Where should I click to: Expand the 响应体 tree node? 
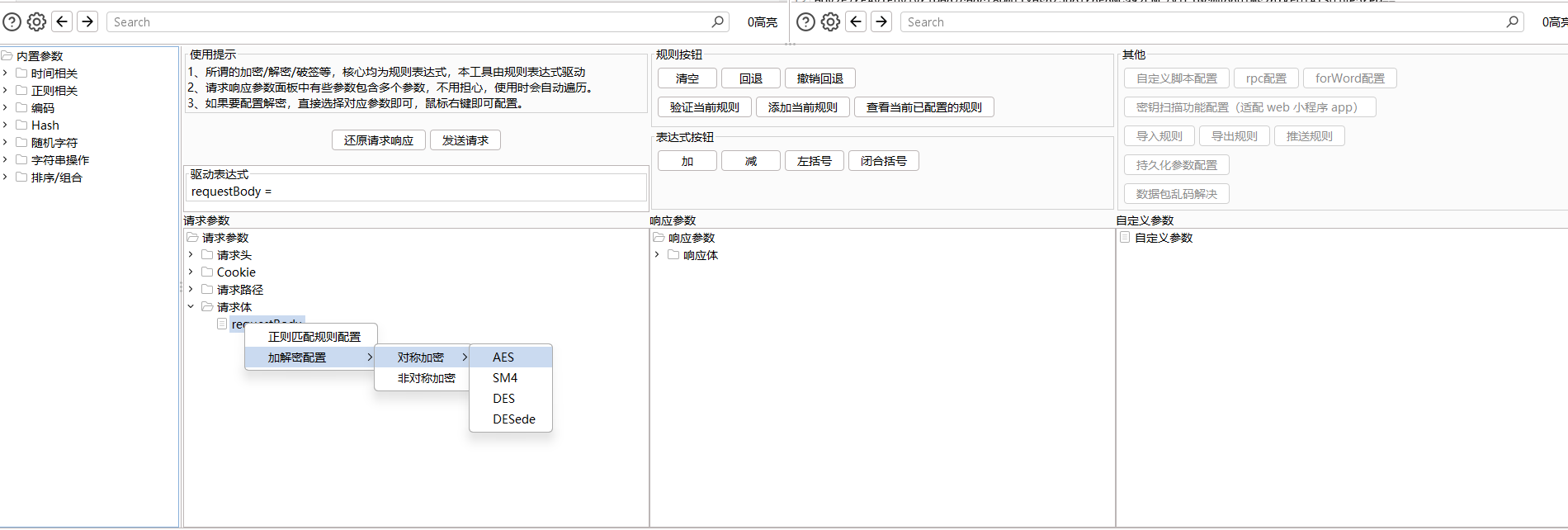pos(657,255)
